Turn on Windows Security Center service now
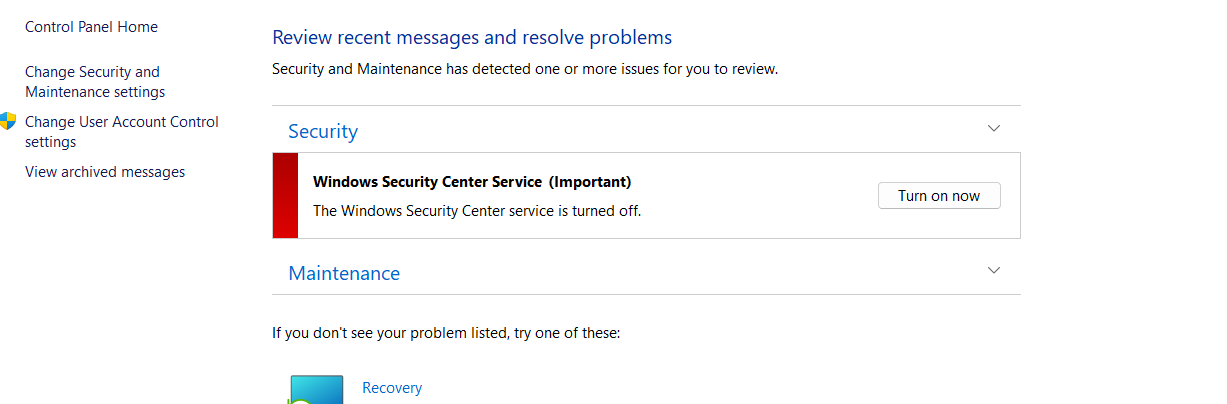 tap(939, 196)
